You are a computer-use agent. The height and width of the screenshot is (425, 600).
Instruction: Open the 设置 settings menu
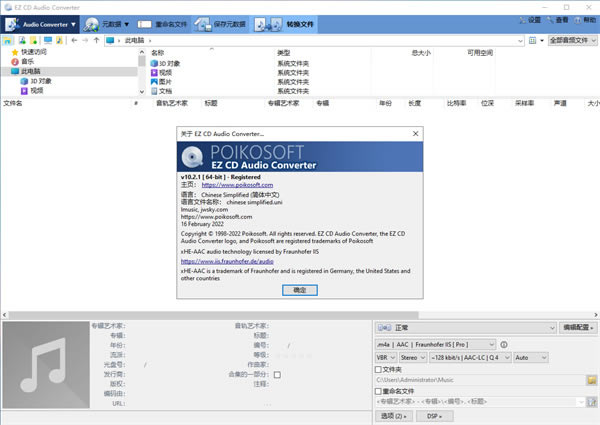[x=530, y=20]
